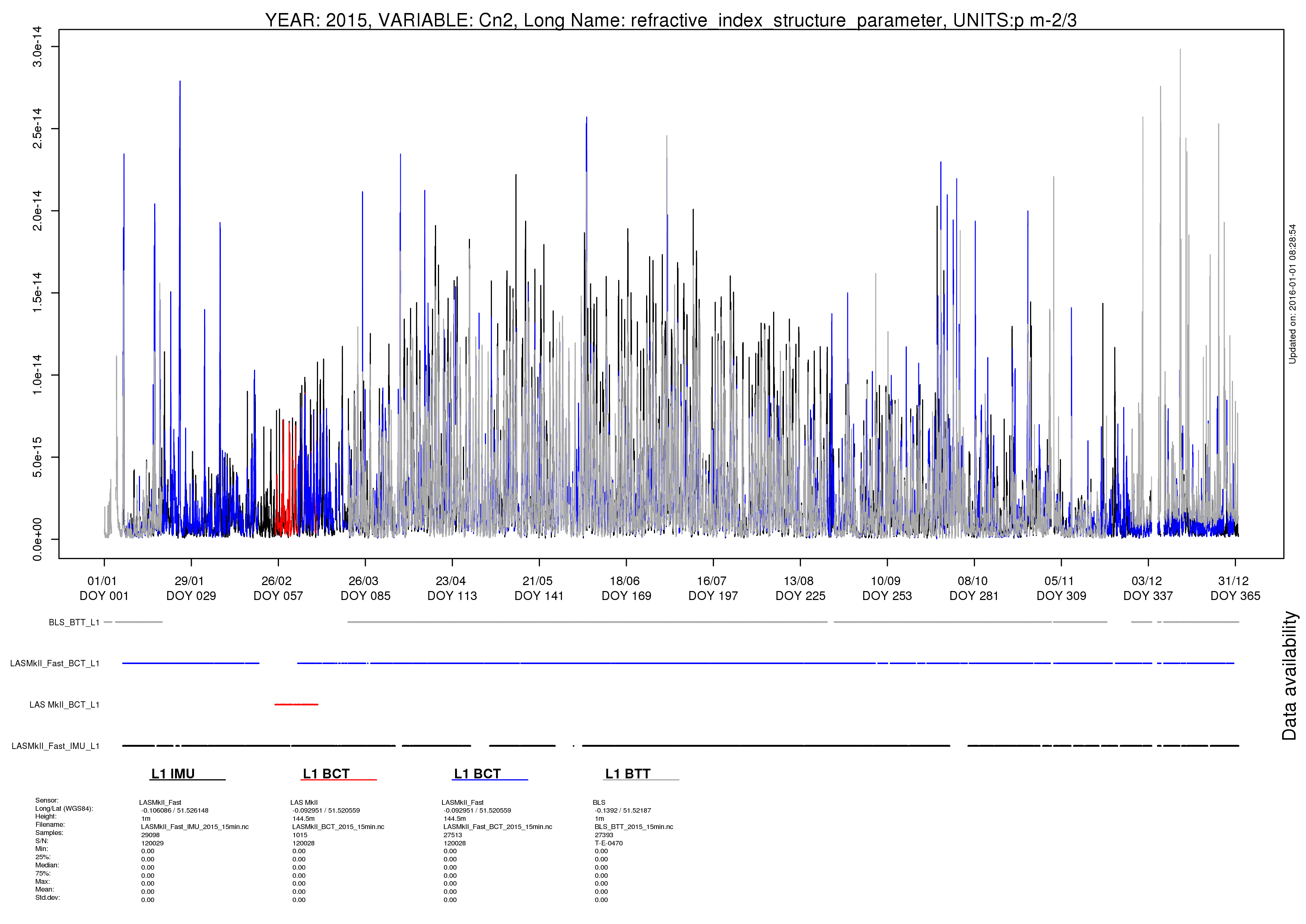
Task: Click the samples value 29098
Action: click(151, 835)
